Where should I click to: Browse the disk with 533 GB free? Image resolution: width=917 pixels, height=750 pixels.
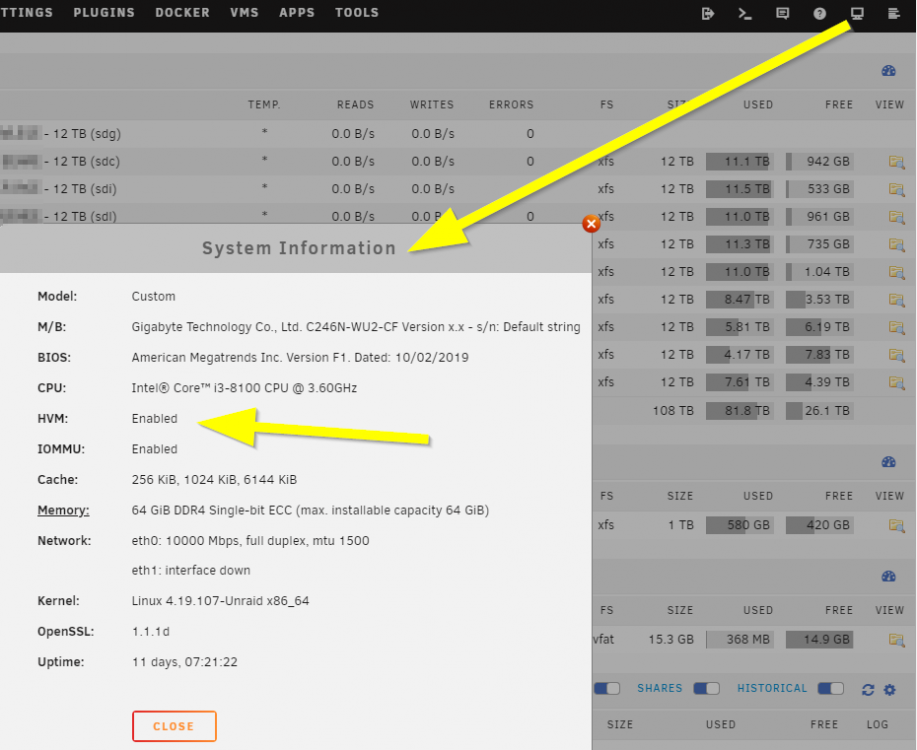[897, 190]
